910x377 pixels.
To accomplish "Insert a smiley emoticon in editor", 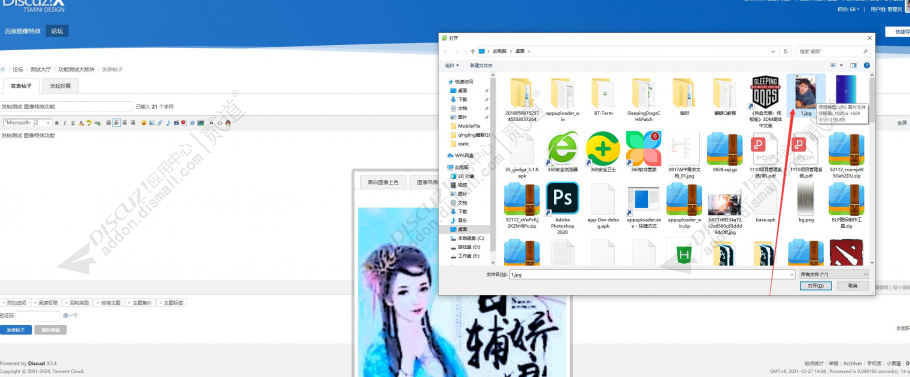I will (x=143, y=123).
